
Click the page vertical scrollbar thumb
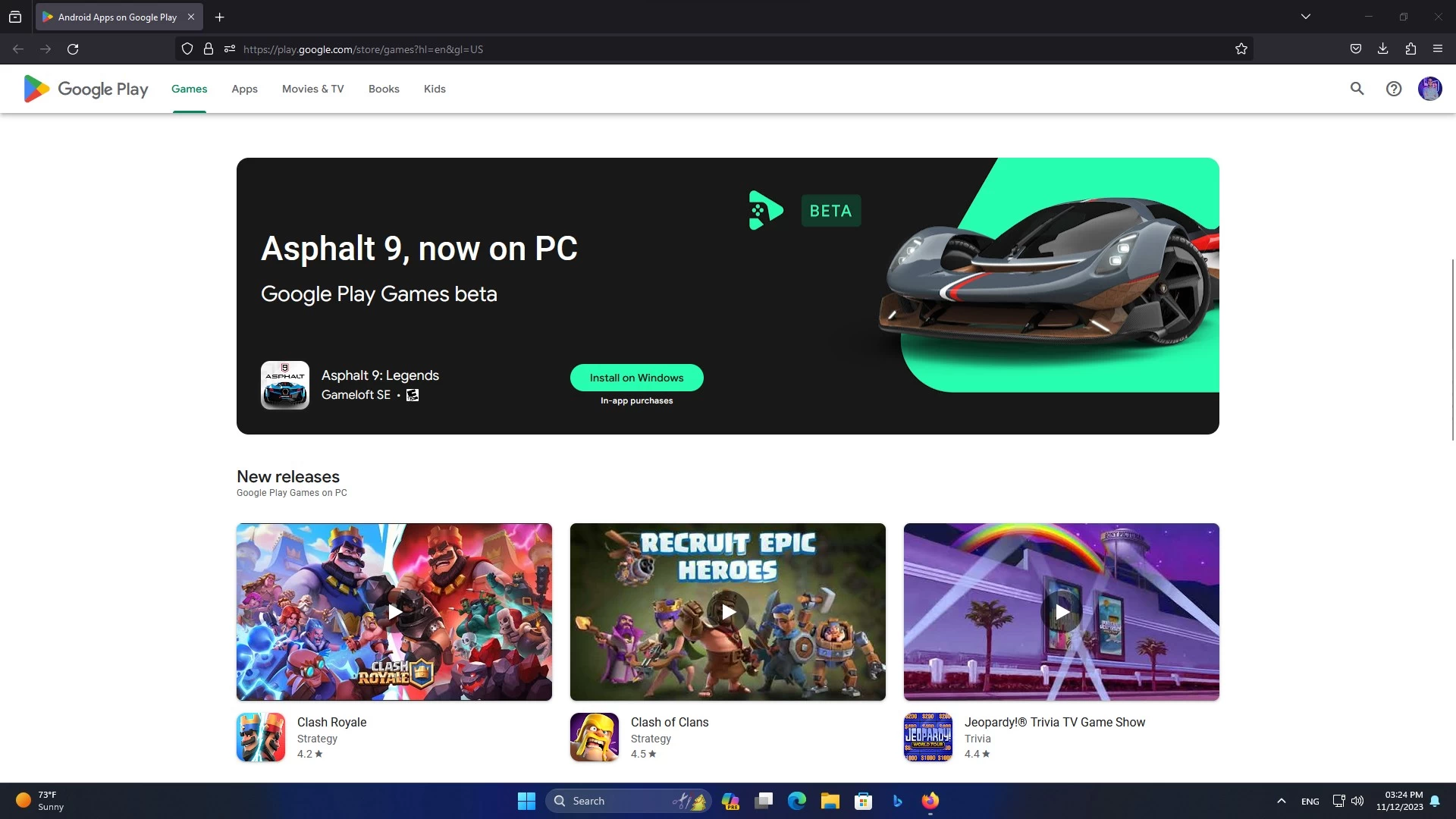[1453, 349]
